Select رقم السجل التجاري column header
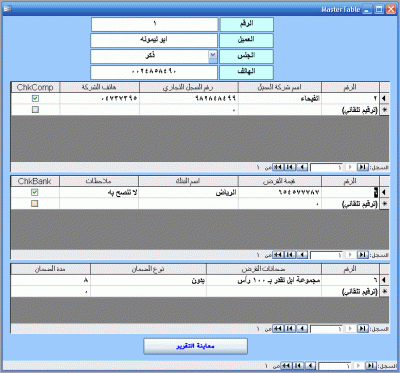The image size is (400, 373). [189, 87]
